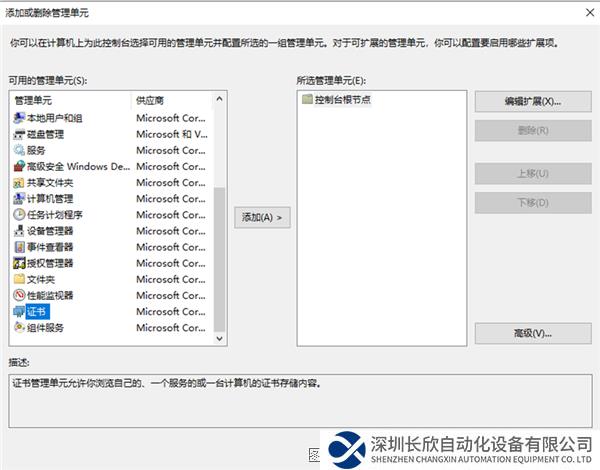This screenshot has width=600, height=470.
Task: Select the 共享文件夹 snap-in icon
Action: (x=19, y=182)
